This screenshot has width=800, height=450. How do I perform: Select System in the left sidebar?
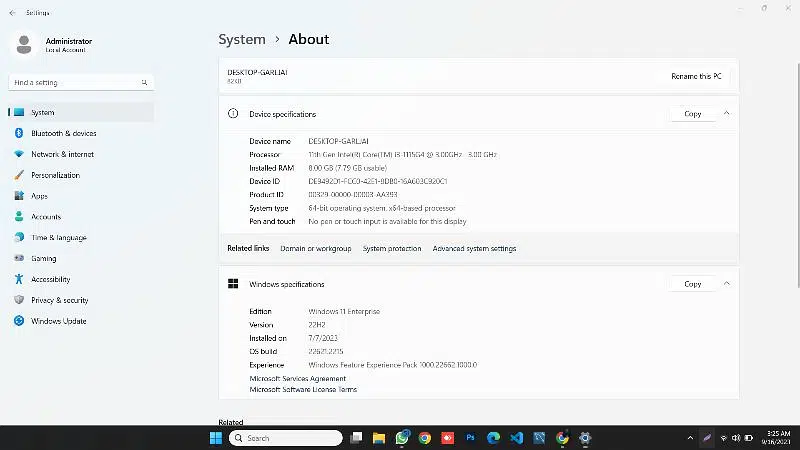click(x=42, y=113)
